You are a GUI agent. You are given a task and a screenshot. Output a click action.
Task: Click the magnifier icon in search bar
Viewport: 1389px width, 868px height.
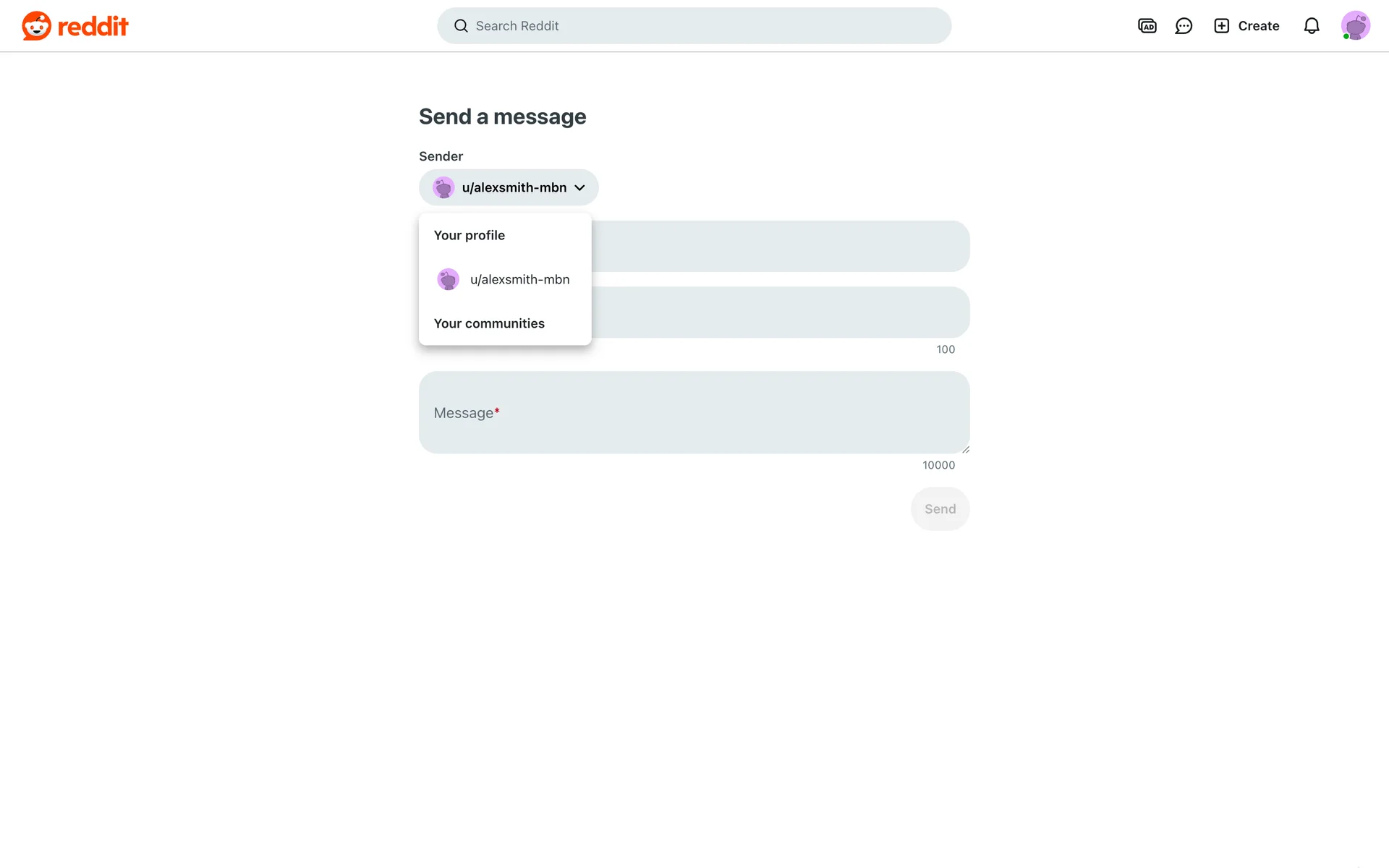pos(461,26)
